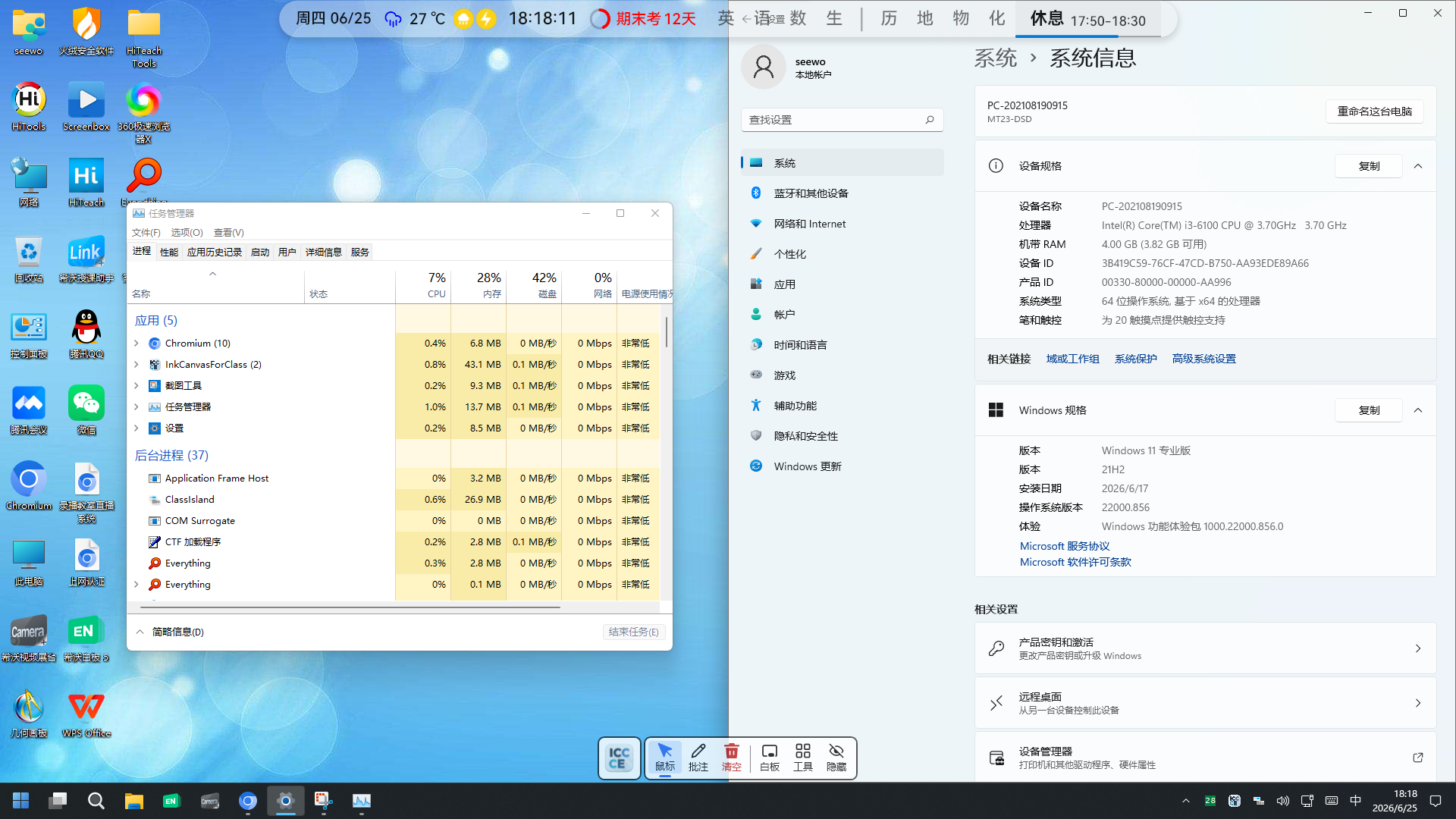Screen dimensions: 1456x819
Task: Open the Windows Start menu
Action: [x=20, y=801]
